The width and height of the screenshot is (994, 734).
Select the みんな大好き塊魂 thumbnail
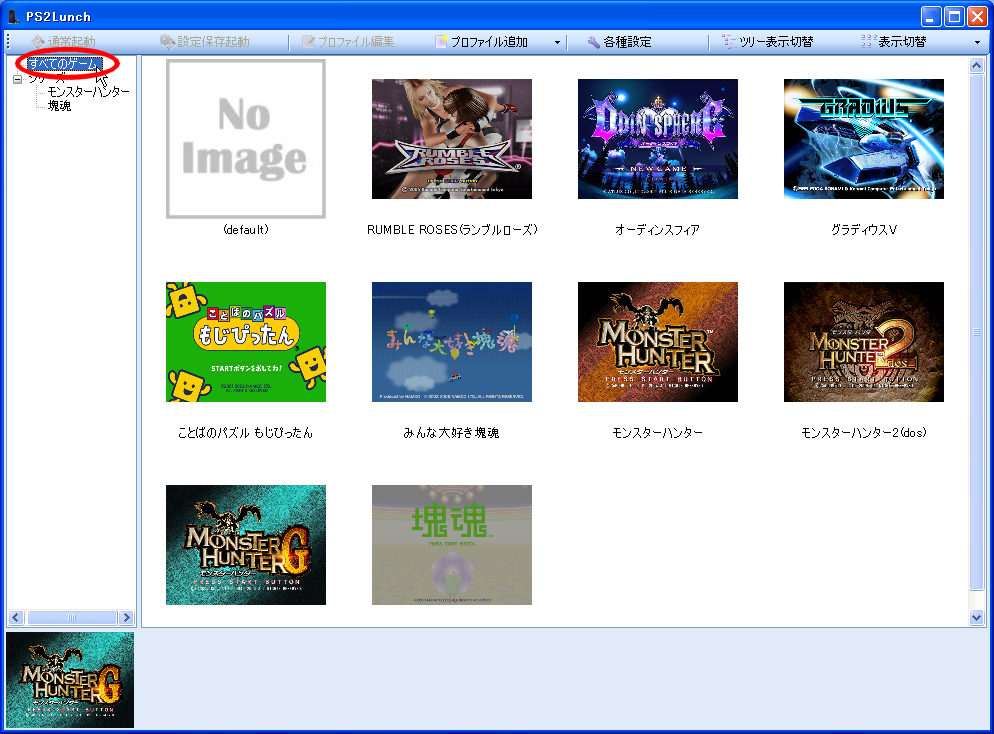click(452, 342)
